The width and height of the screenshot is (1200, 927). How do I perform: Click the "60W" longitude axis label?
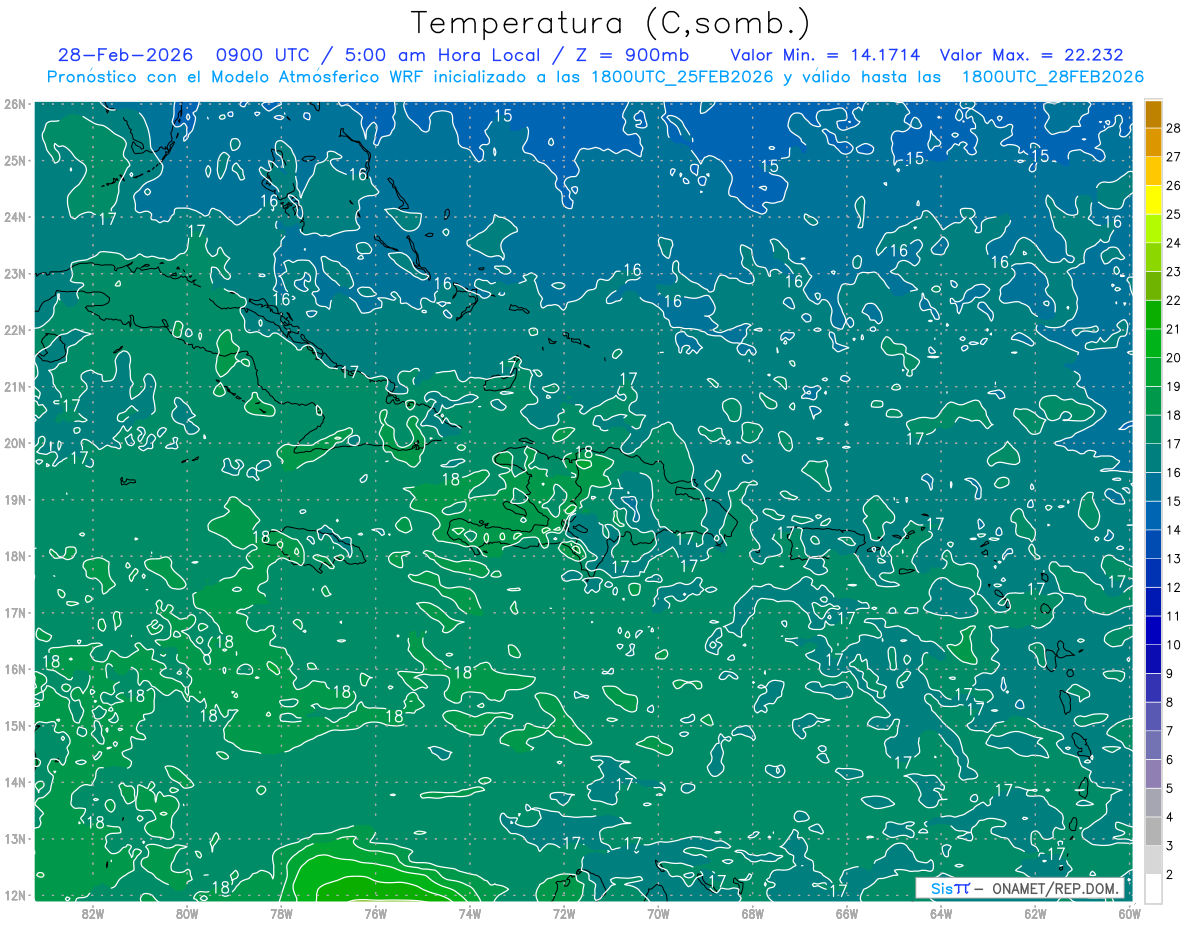(x=1129, y=913)
